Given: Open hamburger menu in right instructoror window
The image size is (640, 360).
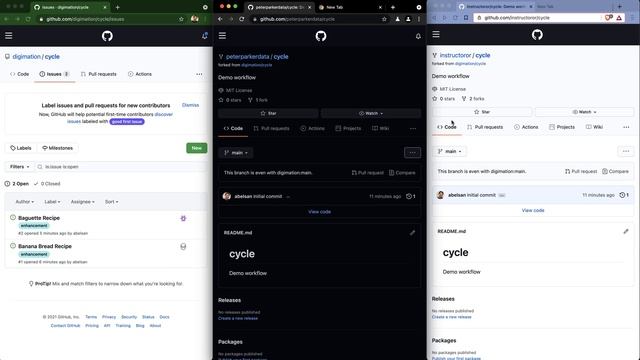Looking at the screenshot, I should 436,34.
